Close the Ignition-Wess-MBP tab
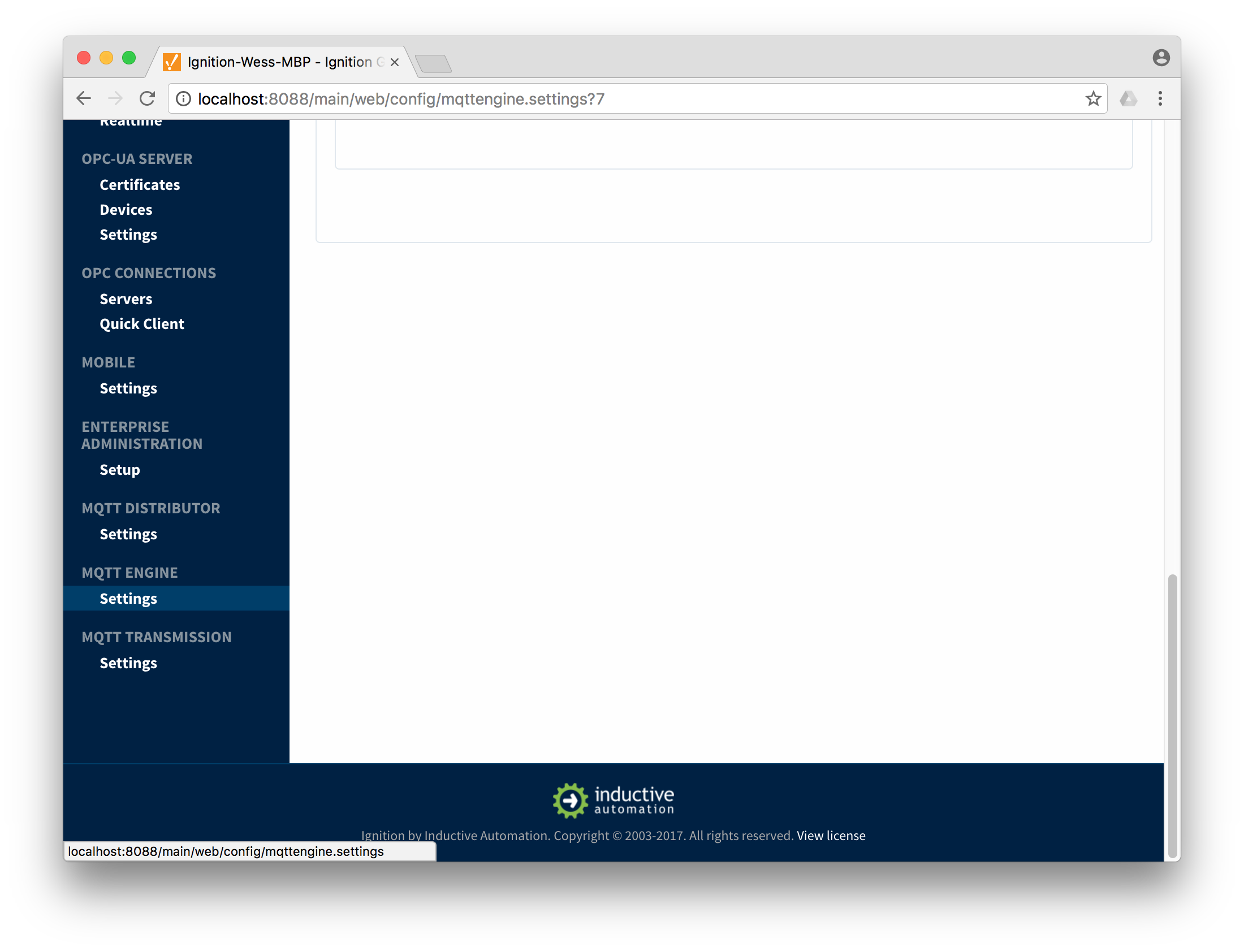This screenshot has height=952, width=1244. 395,62
